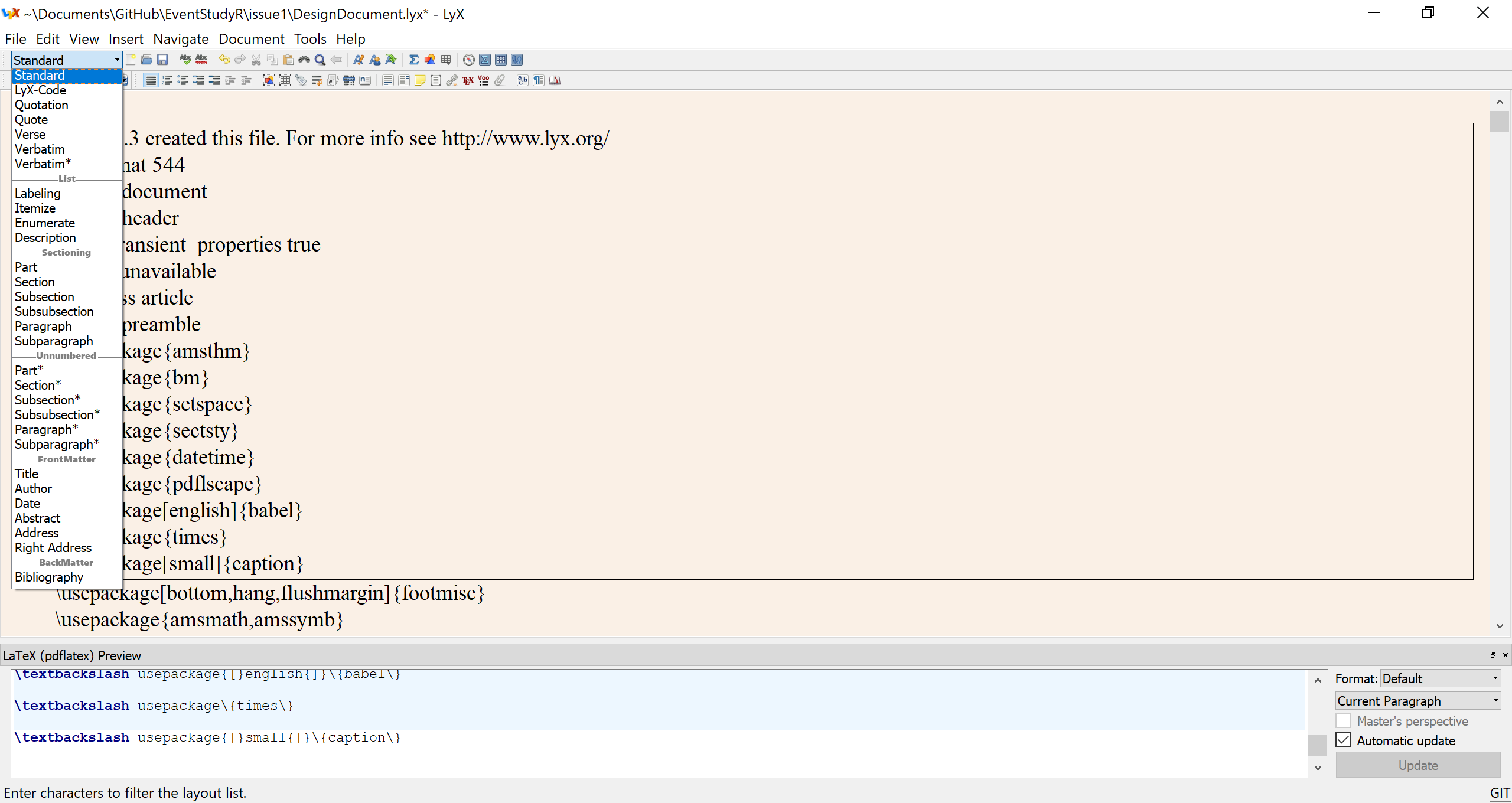Enable Master's perspective checkbox
This screenshot has height=803, width=1512.
(1343, 720)
